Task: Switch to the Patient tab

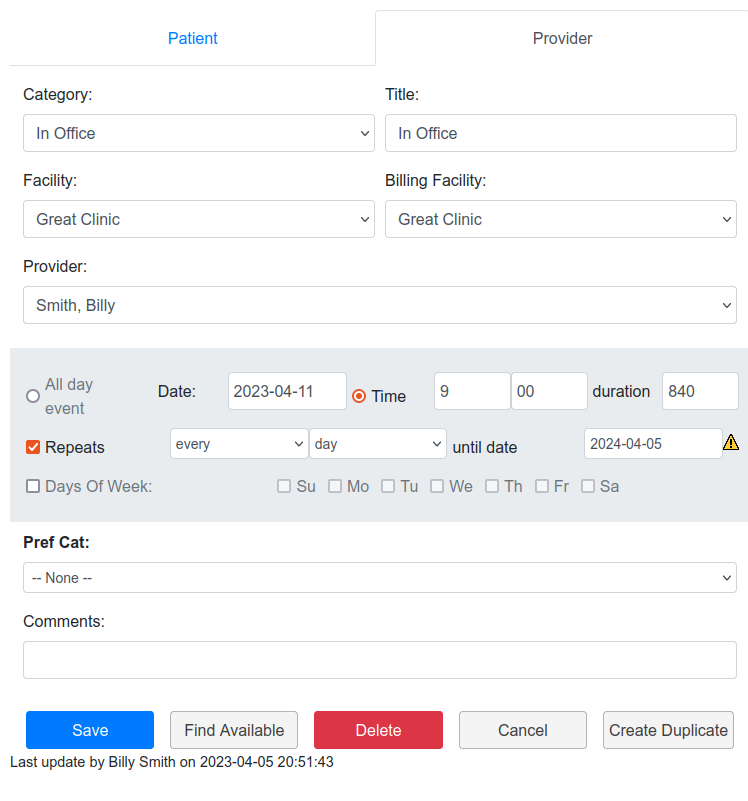Action: coord(192,38)
